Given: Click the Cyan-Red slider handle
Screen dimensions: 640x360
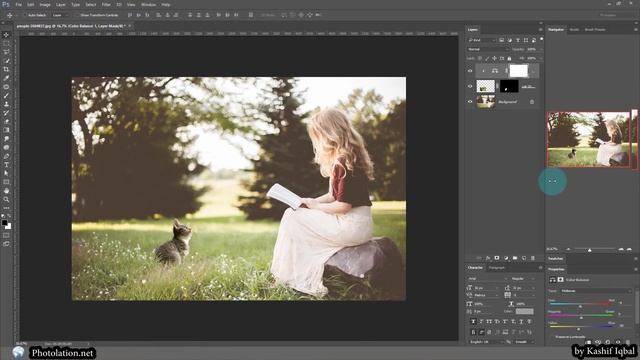Looking at the screenshot, I should 580,306.
